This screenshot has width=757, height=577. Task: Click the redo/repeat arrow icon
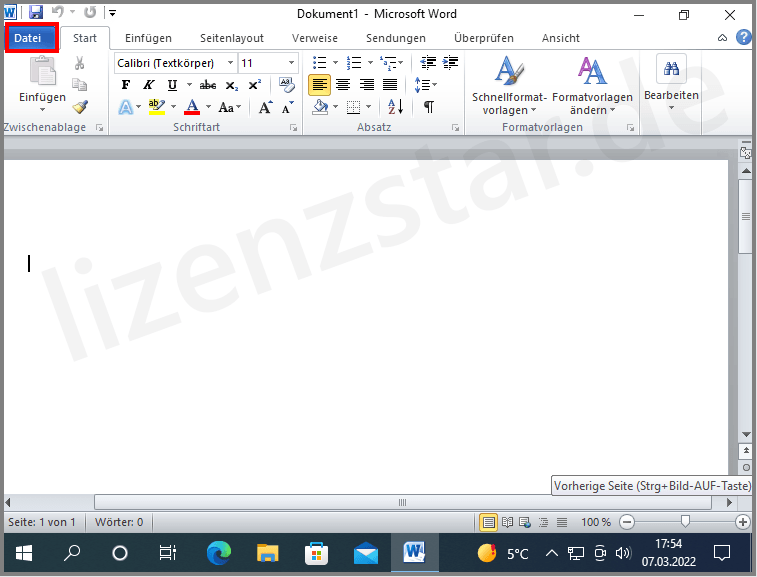point(90,12)
